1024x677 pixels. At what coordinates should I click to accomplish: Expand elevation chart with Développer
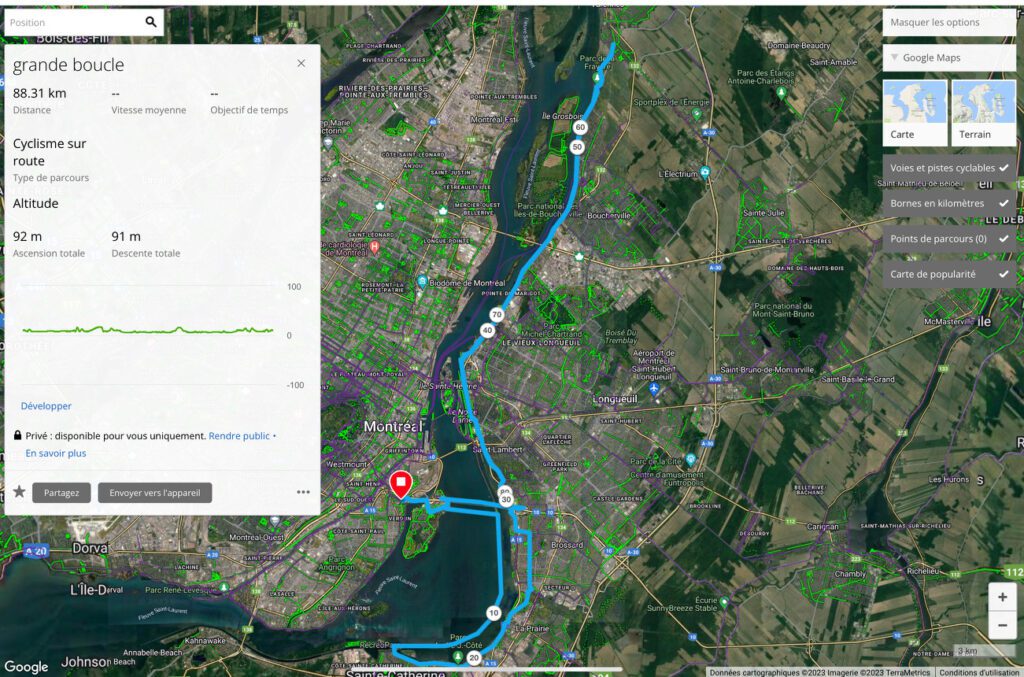(46, 405)
